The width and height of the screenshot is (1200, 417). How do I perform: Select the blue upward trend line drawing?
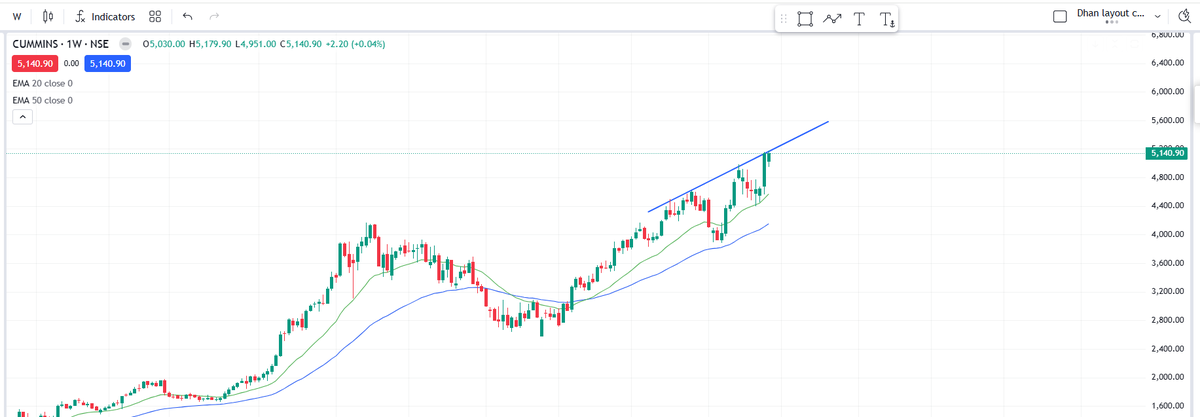point(739,166)
